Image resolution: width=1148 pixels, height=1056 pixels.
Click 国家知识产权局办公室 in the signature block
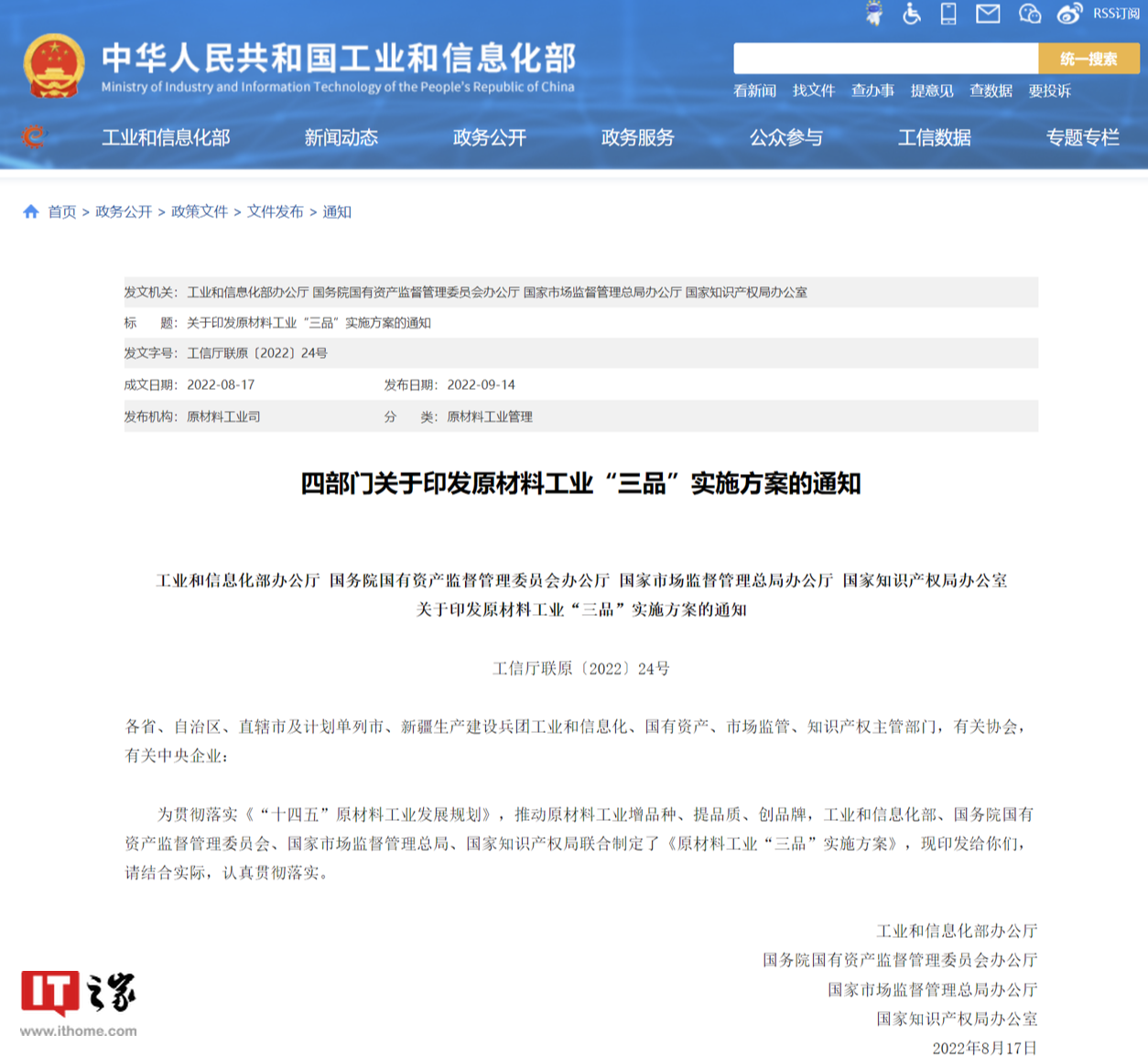click(957, 1018)
